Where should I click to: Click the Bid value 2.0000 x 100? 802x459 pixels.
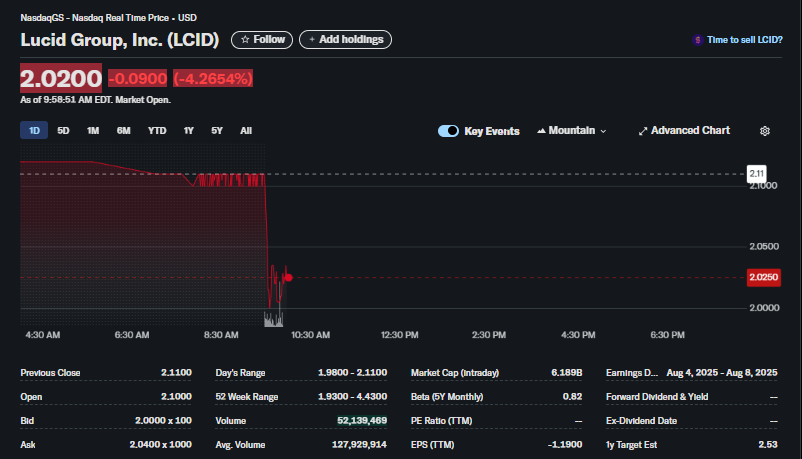(x=163, y=421)
